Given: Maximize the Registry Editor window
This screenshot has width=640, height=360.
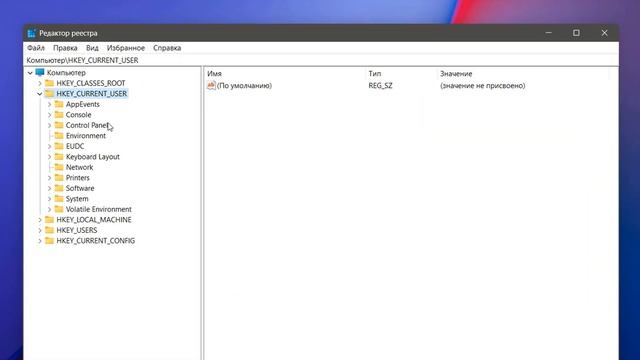Looking at the screenshot, I should (x=576, y=33).
